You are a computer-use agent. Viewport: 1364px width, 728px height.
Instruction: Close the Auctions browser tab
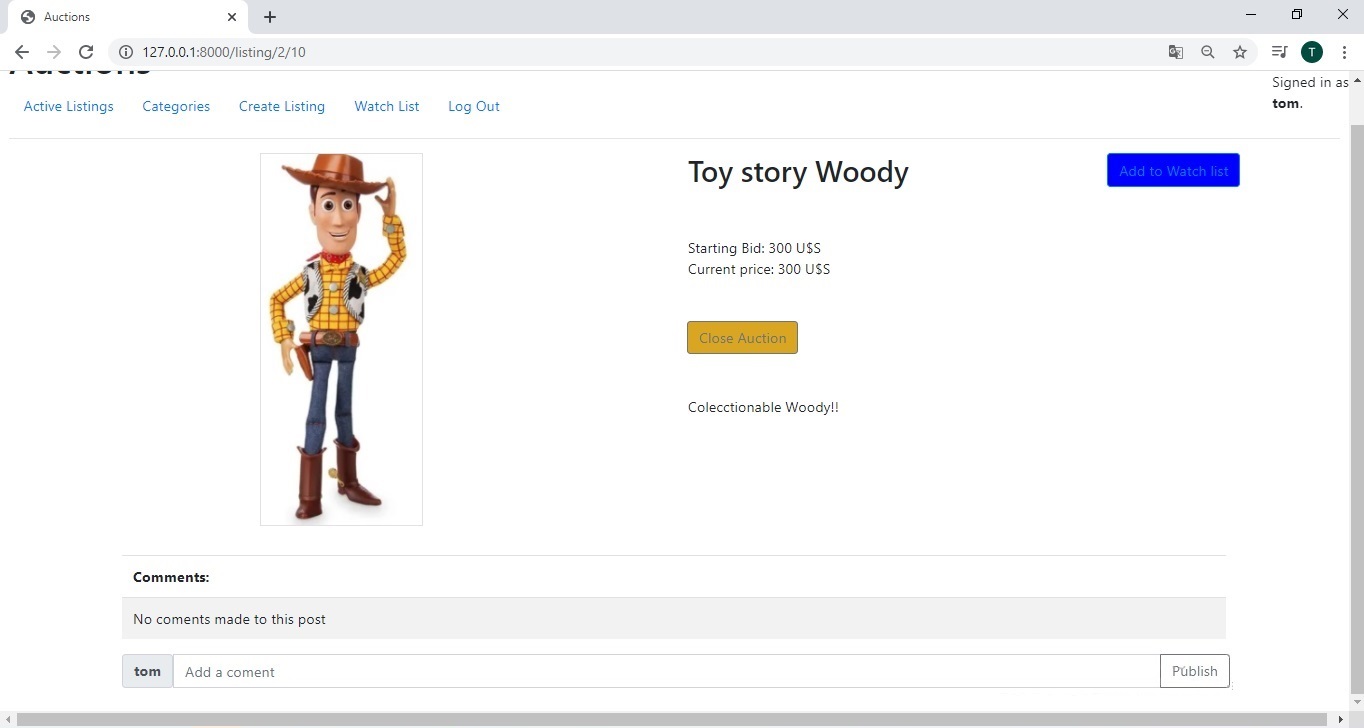(232, 17)
